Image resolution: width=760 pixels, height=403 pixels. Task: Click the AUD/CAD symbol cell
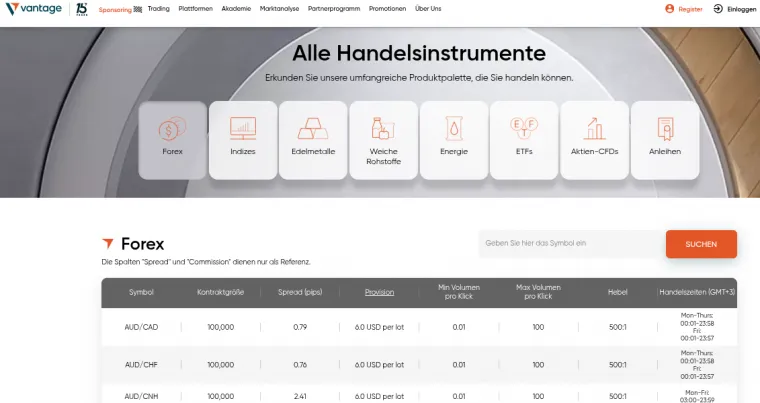[x=141, y=327]
